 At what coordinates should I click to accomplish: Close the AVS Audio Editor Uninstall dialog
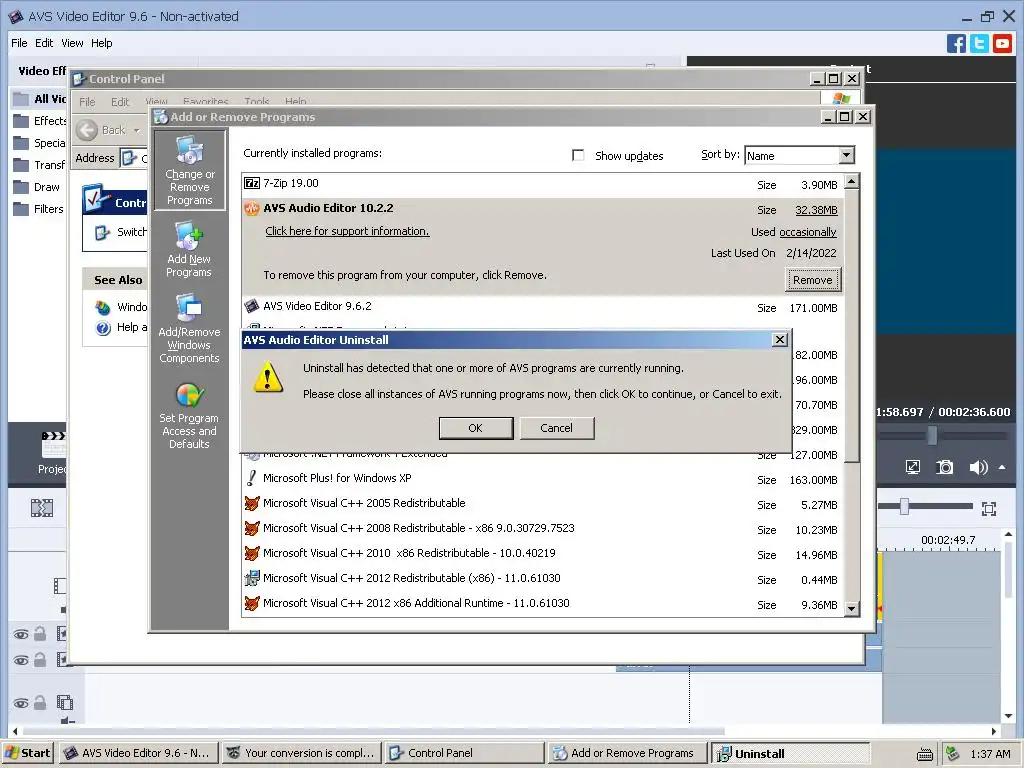(780, 340)
